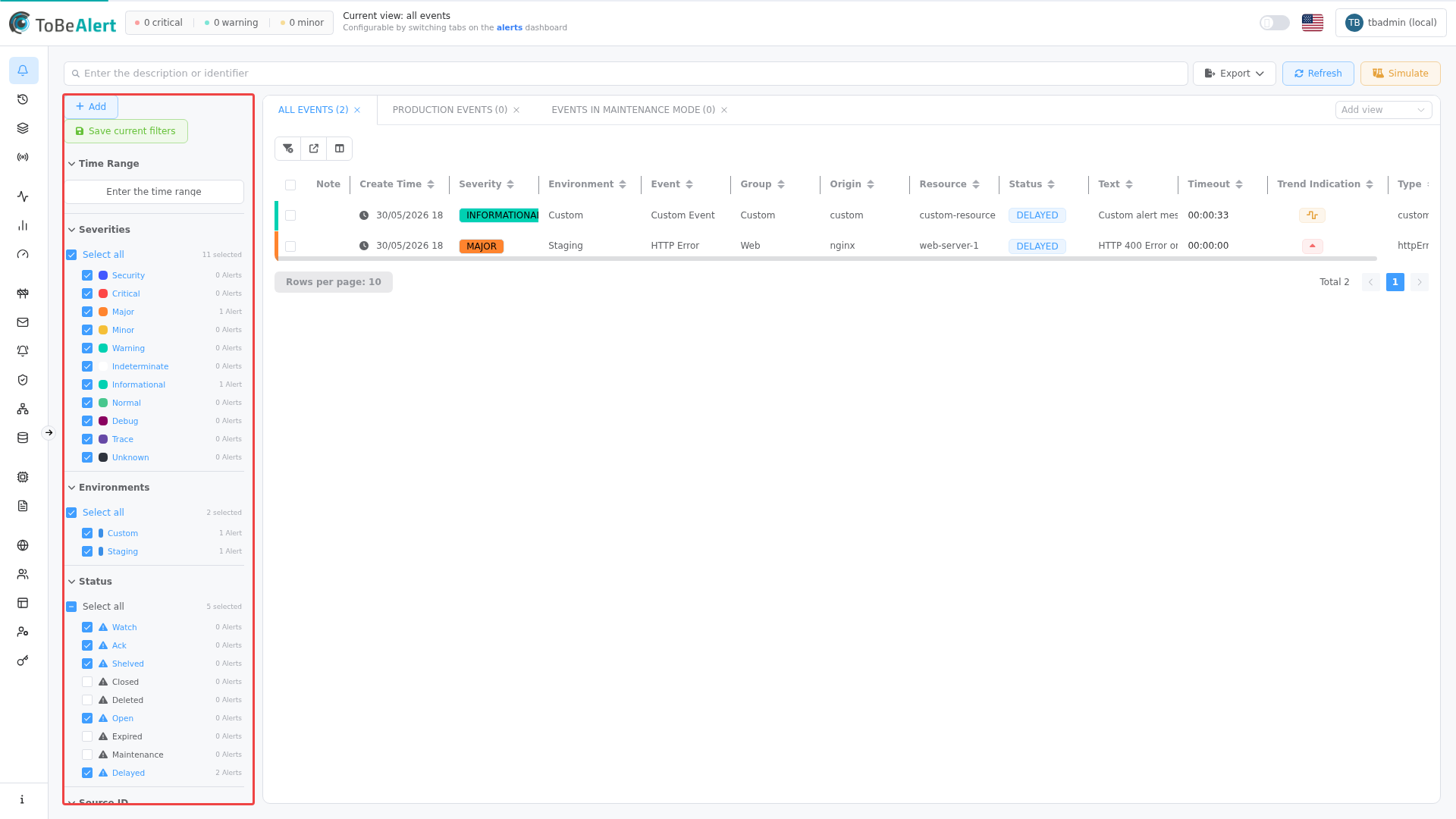Check the Closed status checkbox
This screenshot has width=1456, height=819.
[x=87, y=682]
